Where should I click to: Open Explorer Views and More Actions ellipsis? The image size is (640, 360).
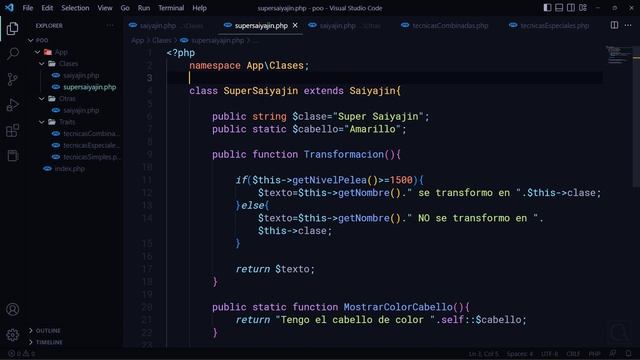[x=110, y=25]
